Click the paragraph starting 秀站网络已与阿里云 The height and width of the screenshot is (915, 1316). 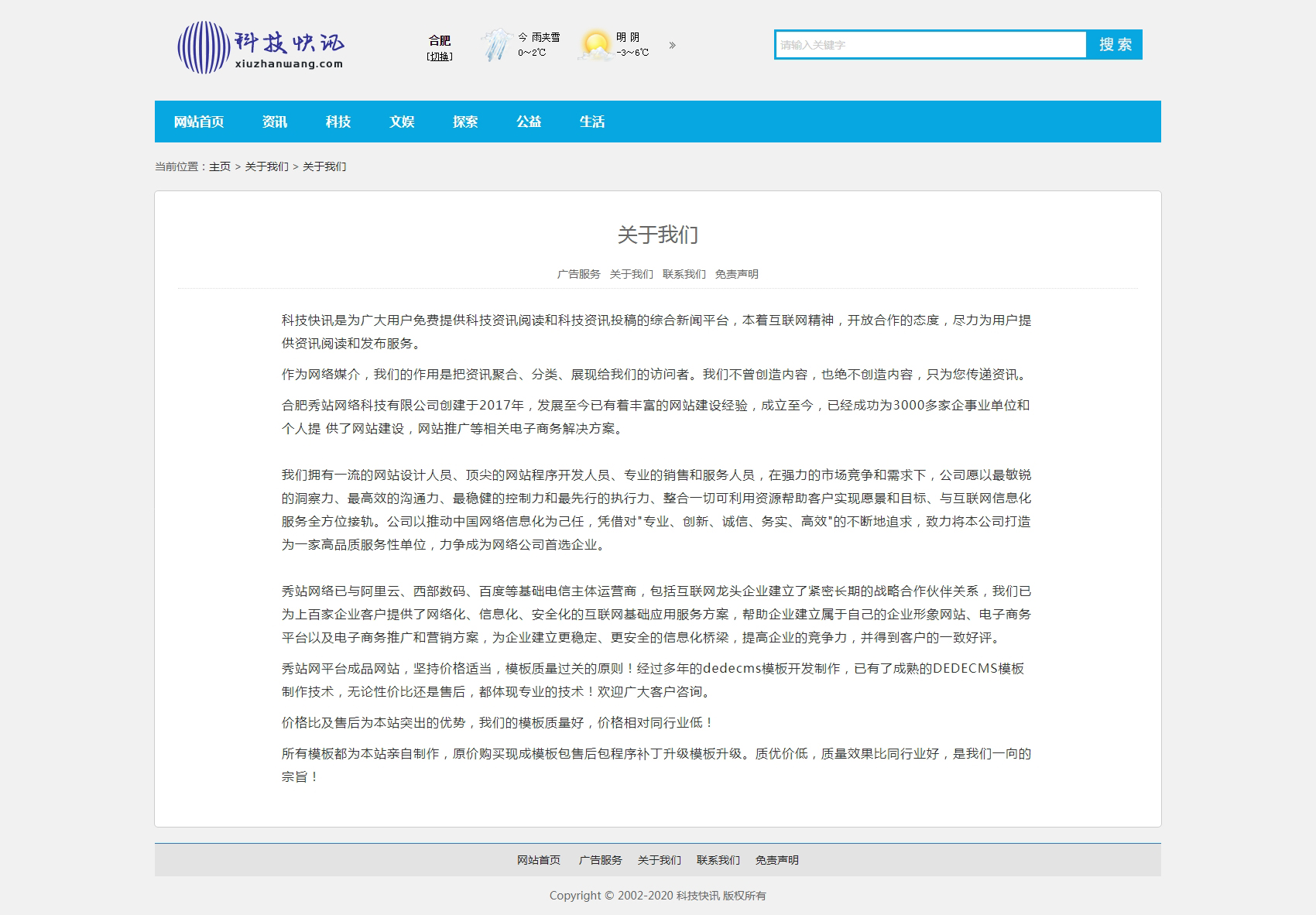coord(656,615)
